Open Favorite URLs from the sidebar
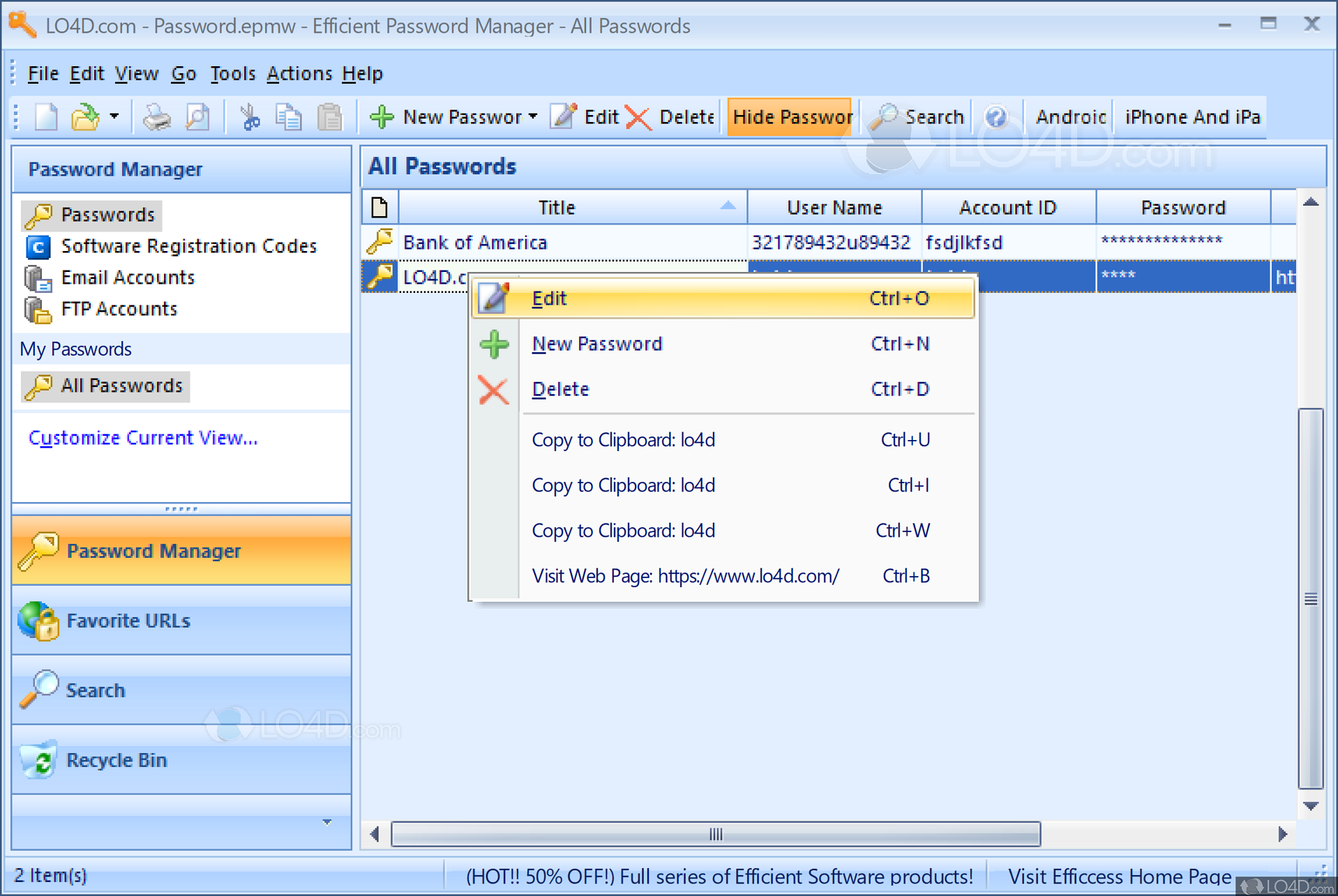The image size is (1338, 896). pos(128,621)
